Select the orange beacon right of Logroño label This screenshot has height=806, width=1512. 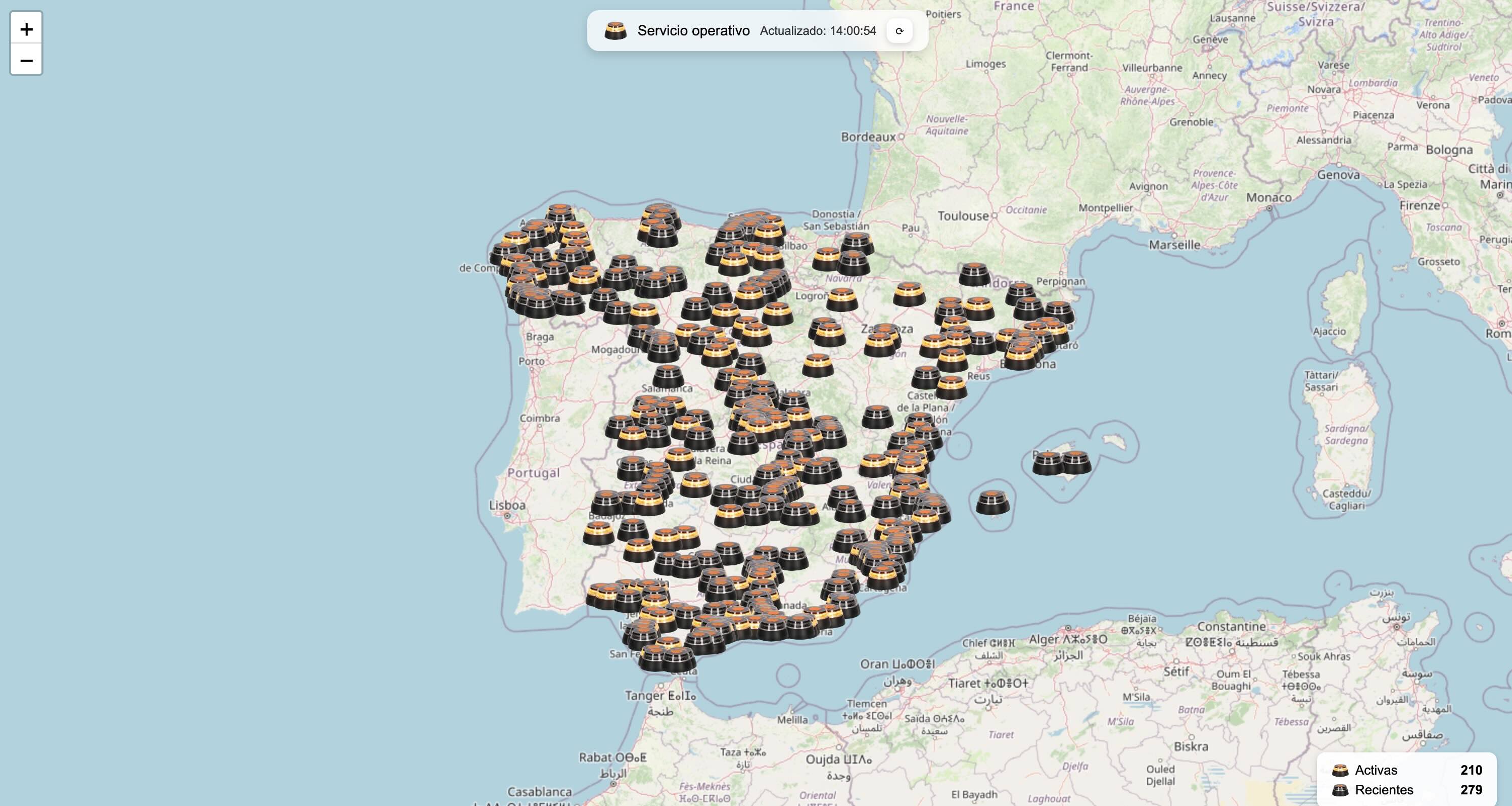842,300
